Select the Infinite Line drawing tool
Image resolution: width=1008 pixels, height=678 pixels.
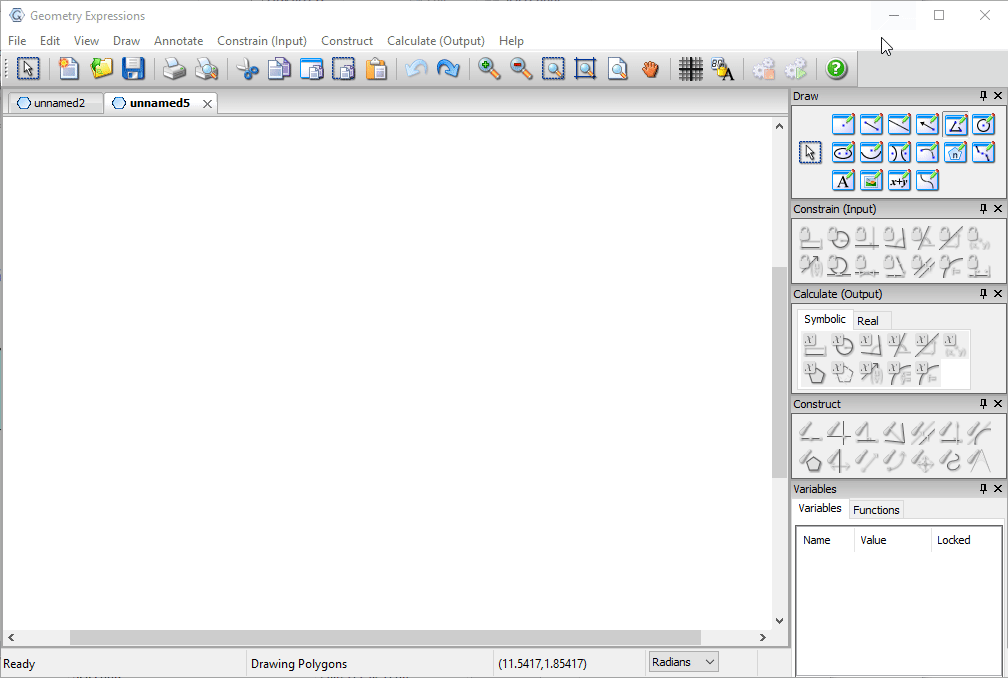[899, 125]
